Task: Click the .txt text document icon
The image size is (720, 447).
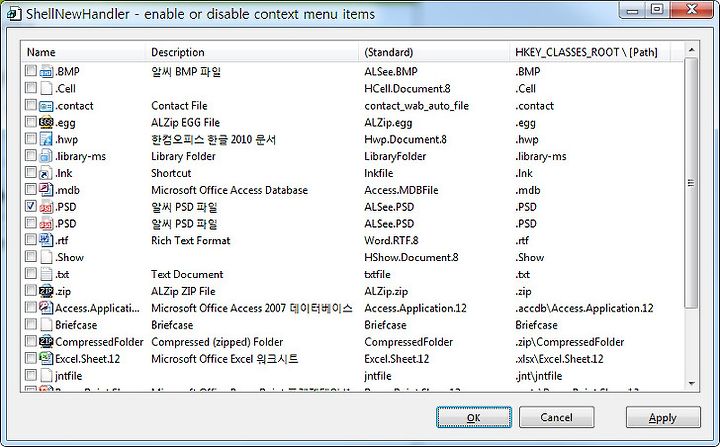Action: click(x=46, y=274)
